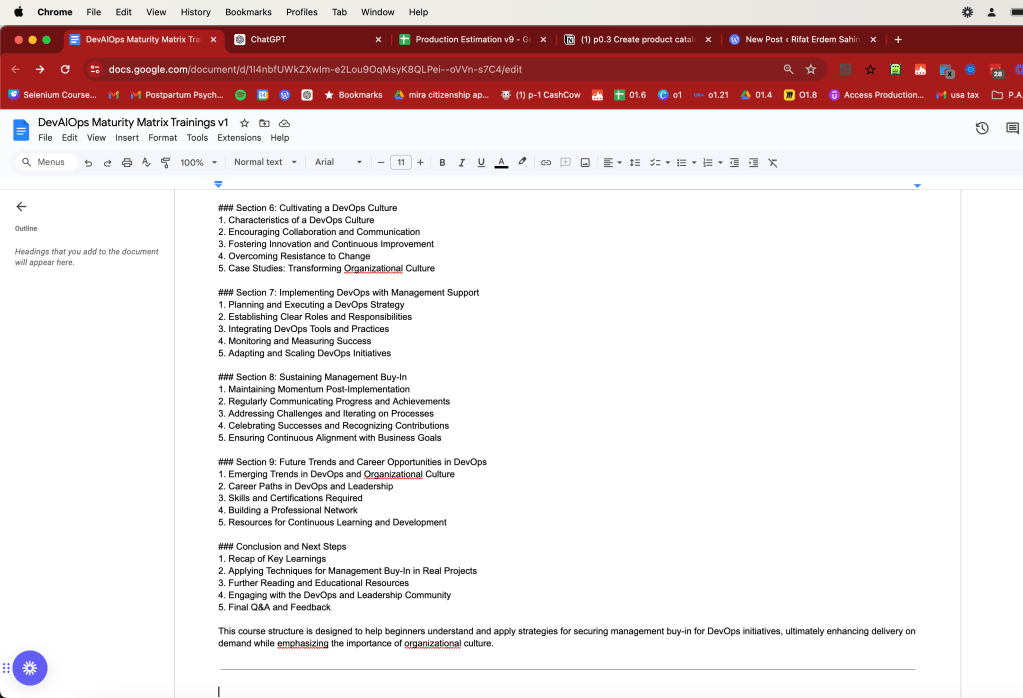
Task: Click the floating purple assistant button
Action: click(x=30, y=668)
